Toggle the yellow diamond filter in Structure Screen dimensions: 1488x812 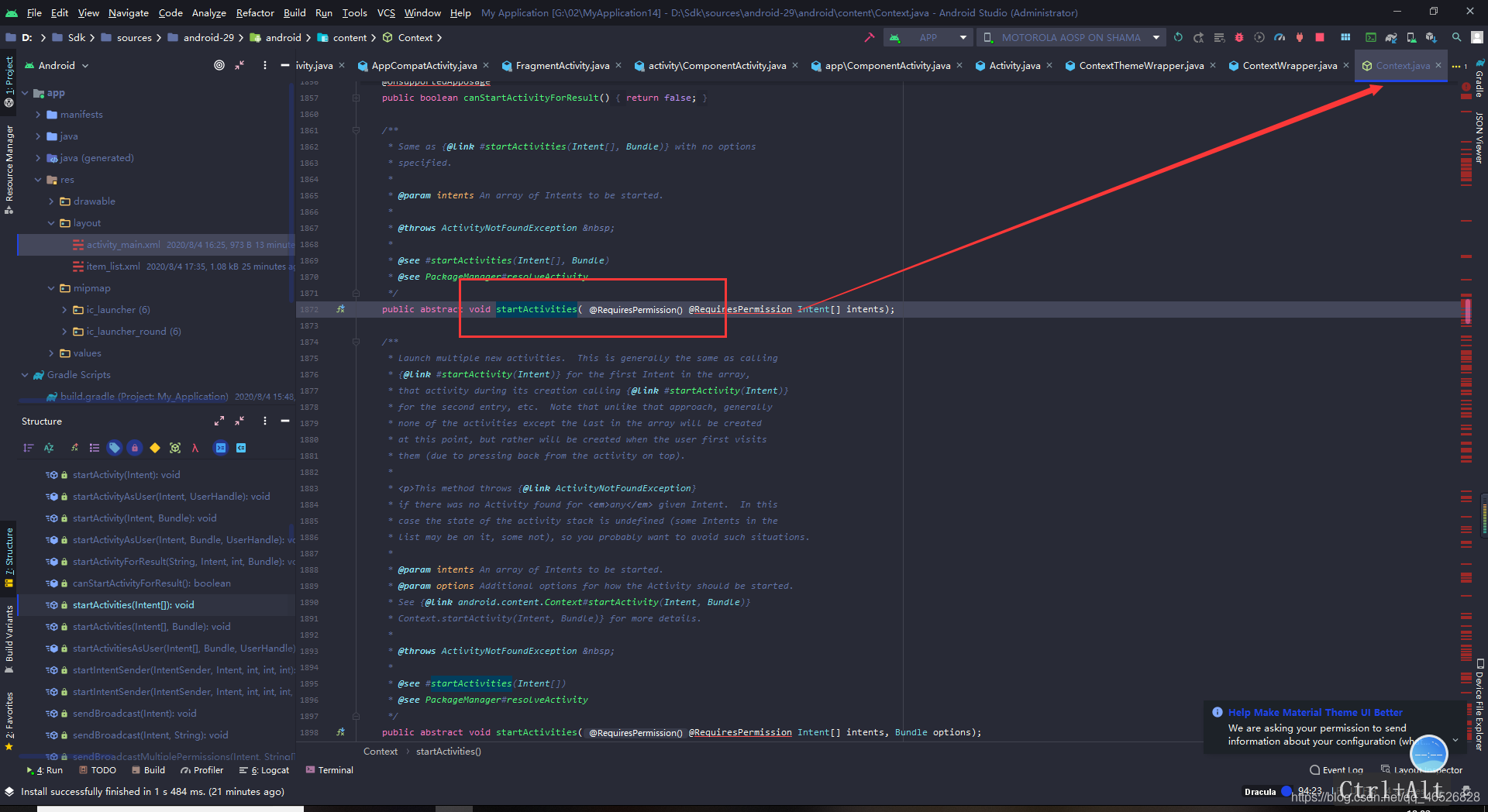[155, 448]
